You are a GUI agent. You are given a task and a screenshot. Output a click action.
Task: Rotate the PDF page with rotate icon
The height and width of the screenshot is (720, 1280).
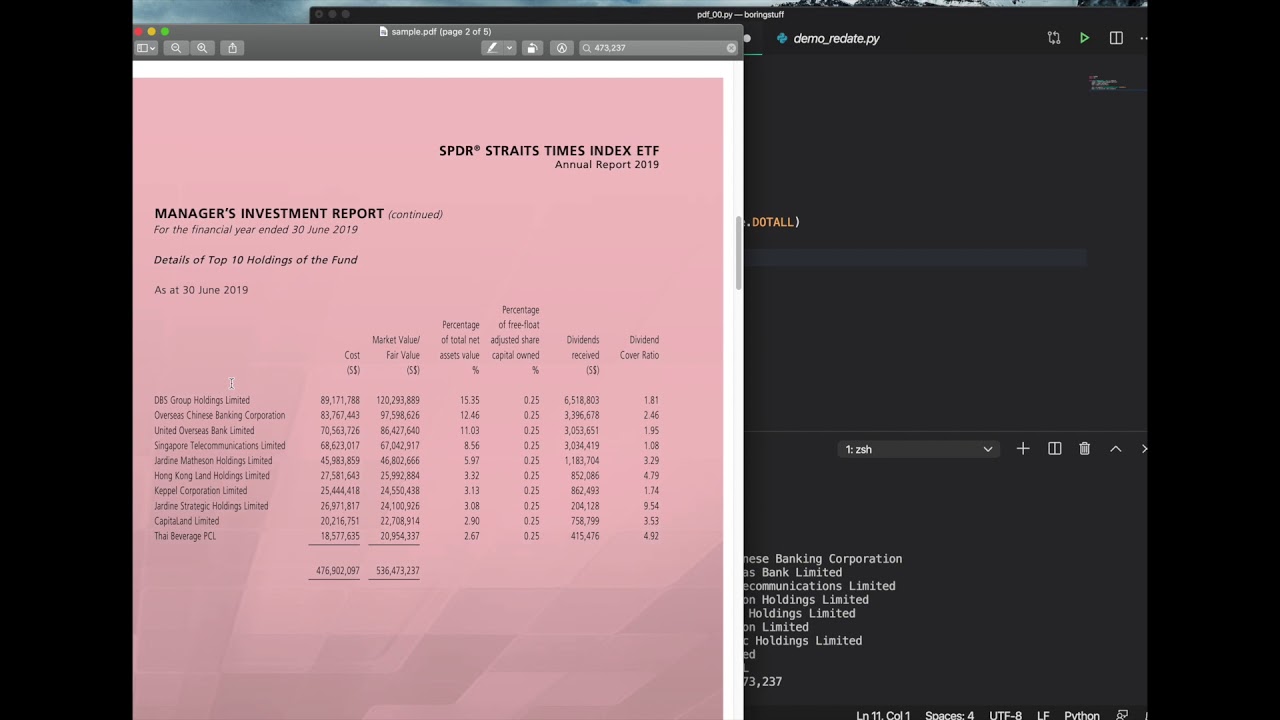[532, 48]
